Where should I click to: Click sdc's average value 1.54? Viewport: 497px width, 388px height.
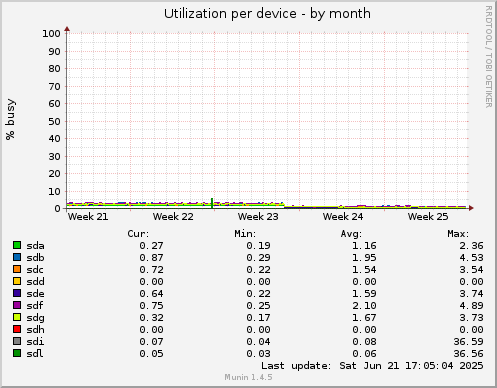click(364, 270)
